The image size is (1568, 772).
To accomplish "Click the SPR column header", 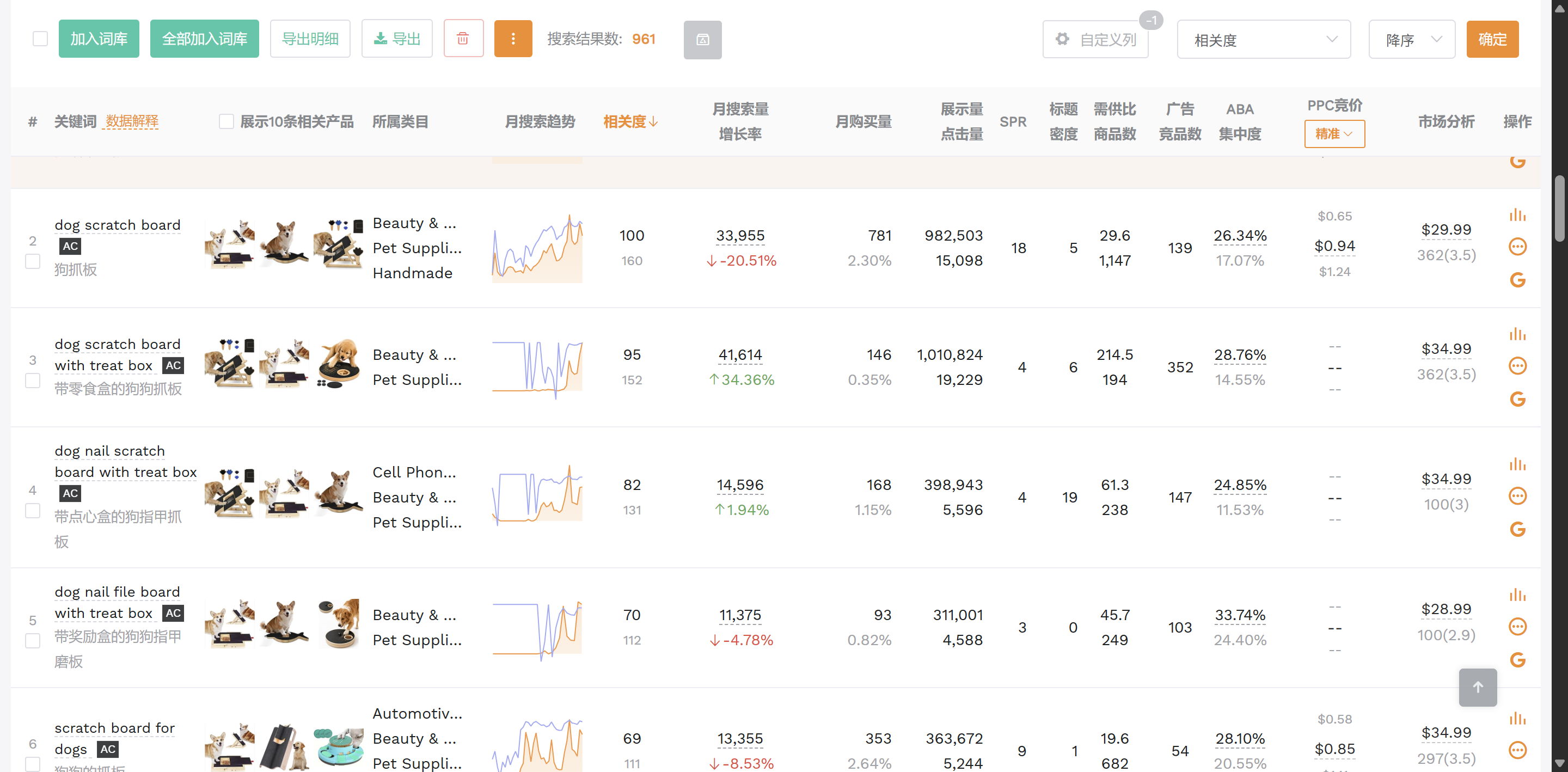I will tap(1013, 122).
